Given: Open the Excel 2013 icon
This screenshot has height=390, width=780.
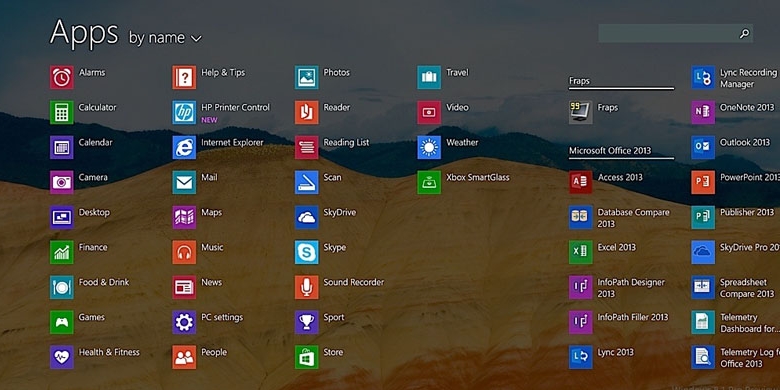Looking at the screenshot, I should (581, 252).
